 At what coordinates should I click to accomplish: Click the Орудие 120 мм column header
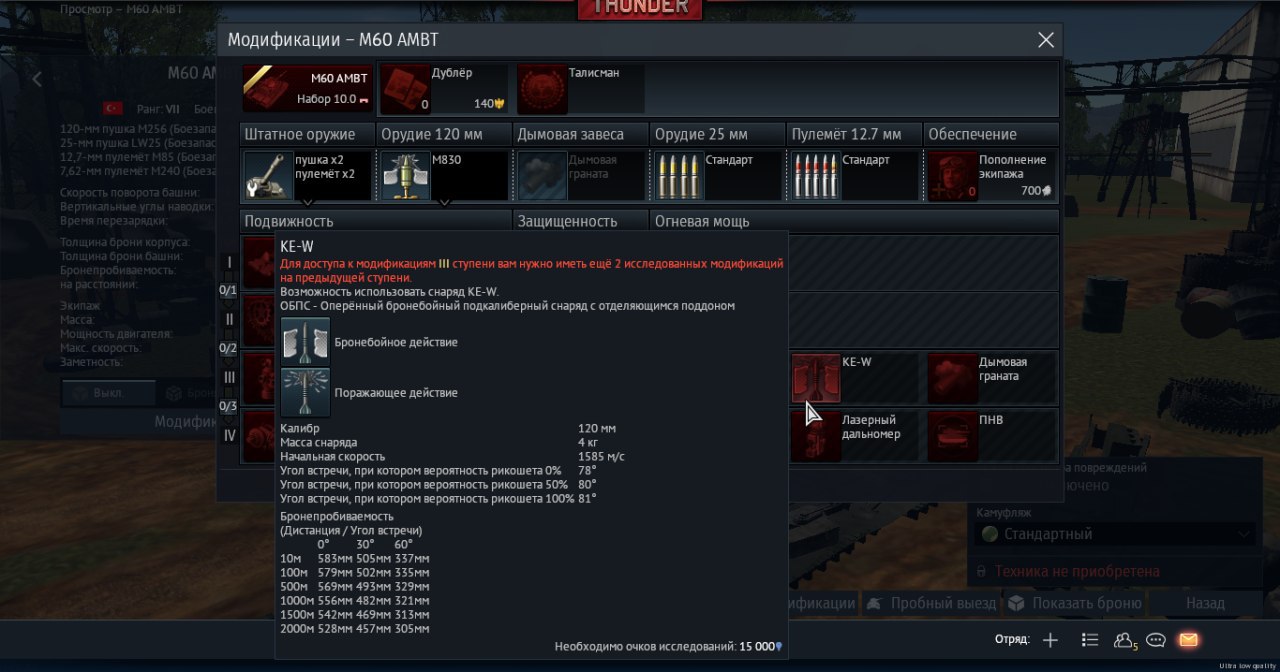[444, 134]
